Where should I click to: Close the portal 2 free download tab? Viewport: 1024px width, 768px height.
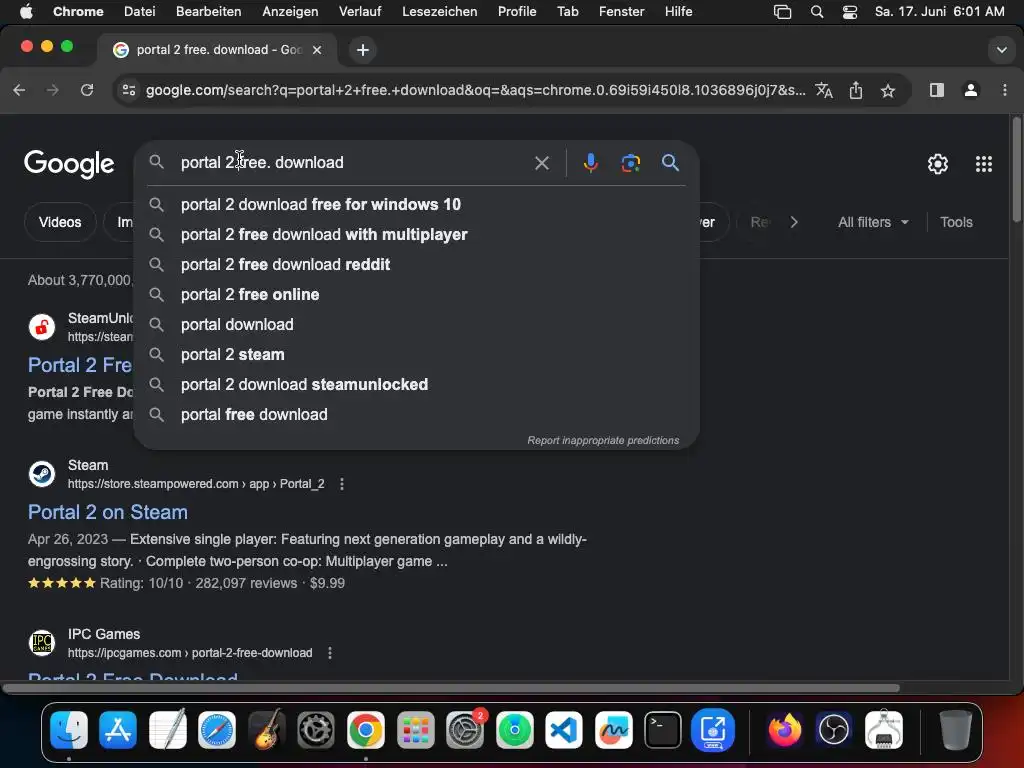point(317,50)
